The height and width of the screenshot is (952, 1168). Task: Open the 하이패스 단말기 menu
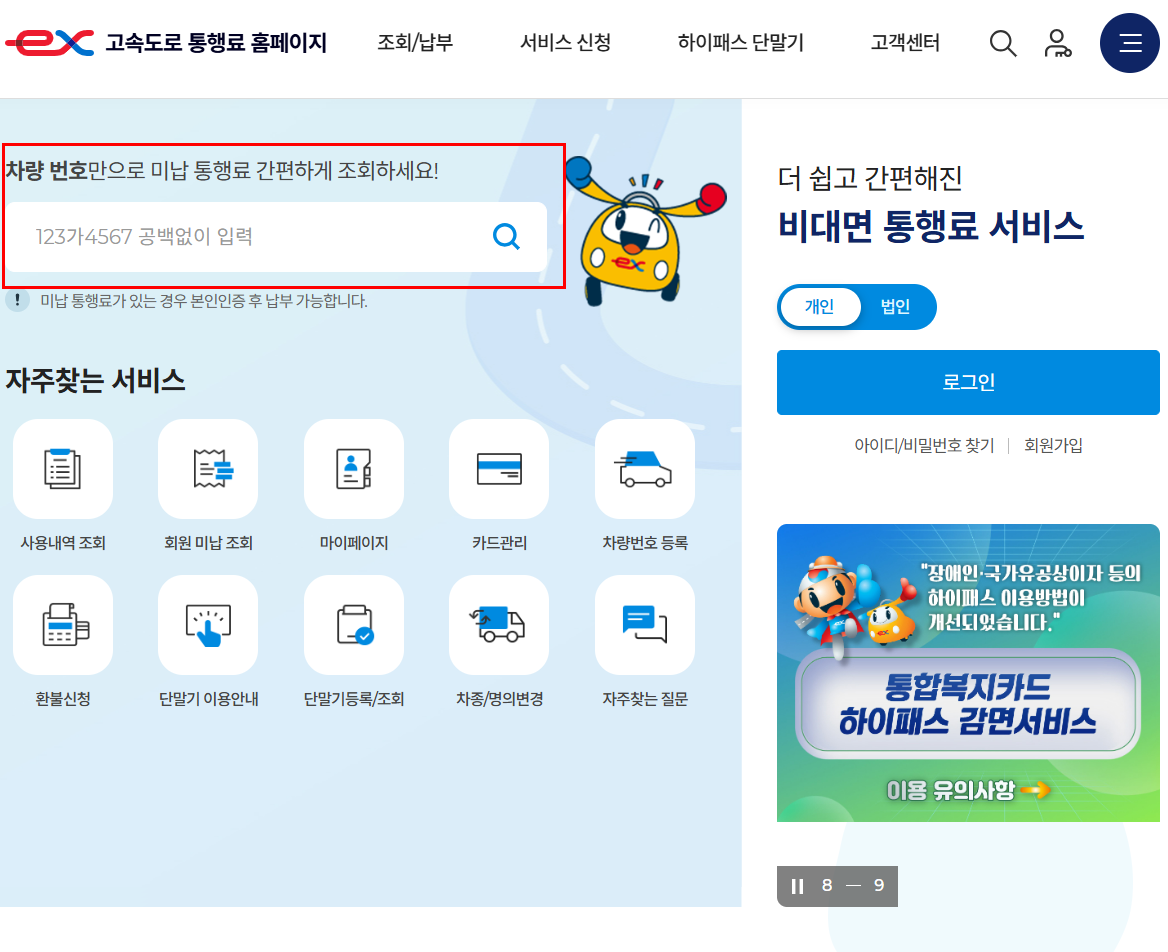point(740,42)
